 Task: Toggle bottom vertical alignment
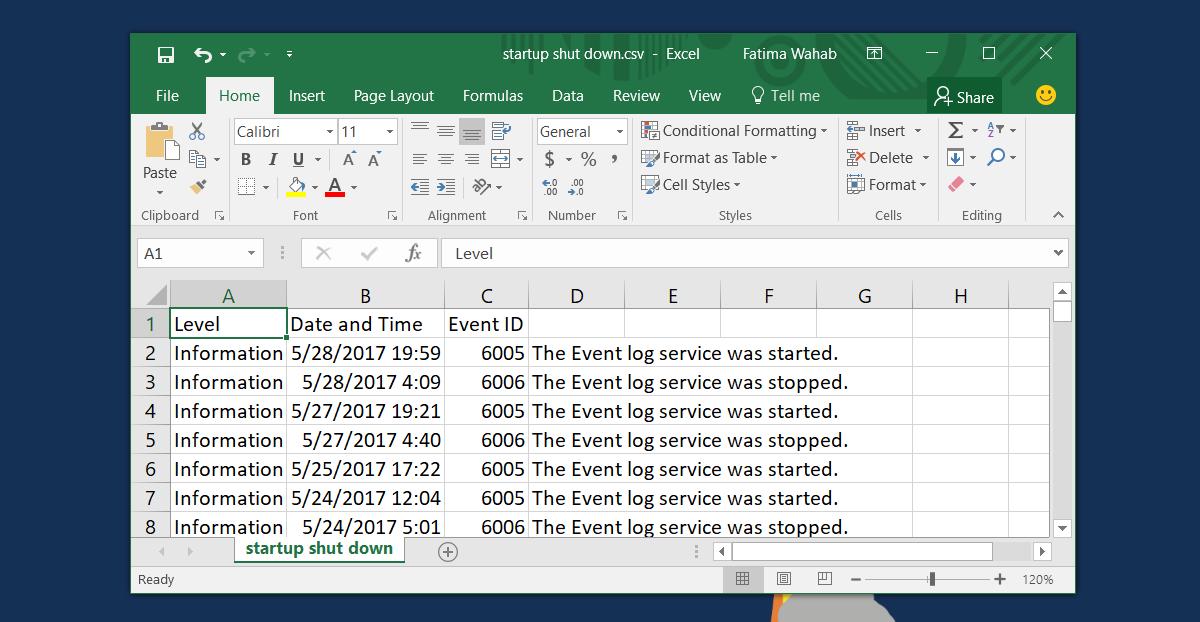[x=472, y=131]
